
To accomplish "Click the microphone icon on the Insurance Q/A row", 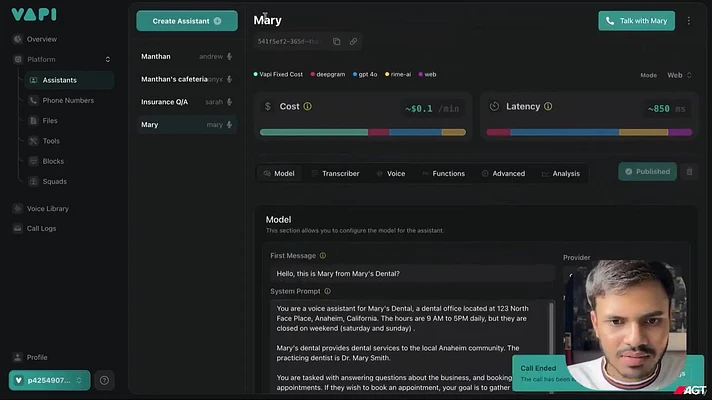I will coord(229,102).
